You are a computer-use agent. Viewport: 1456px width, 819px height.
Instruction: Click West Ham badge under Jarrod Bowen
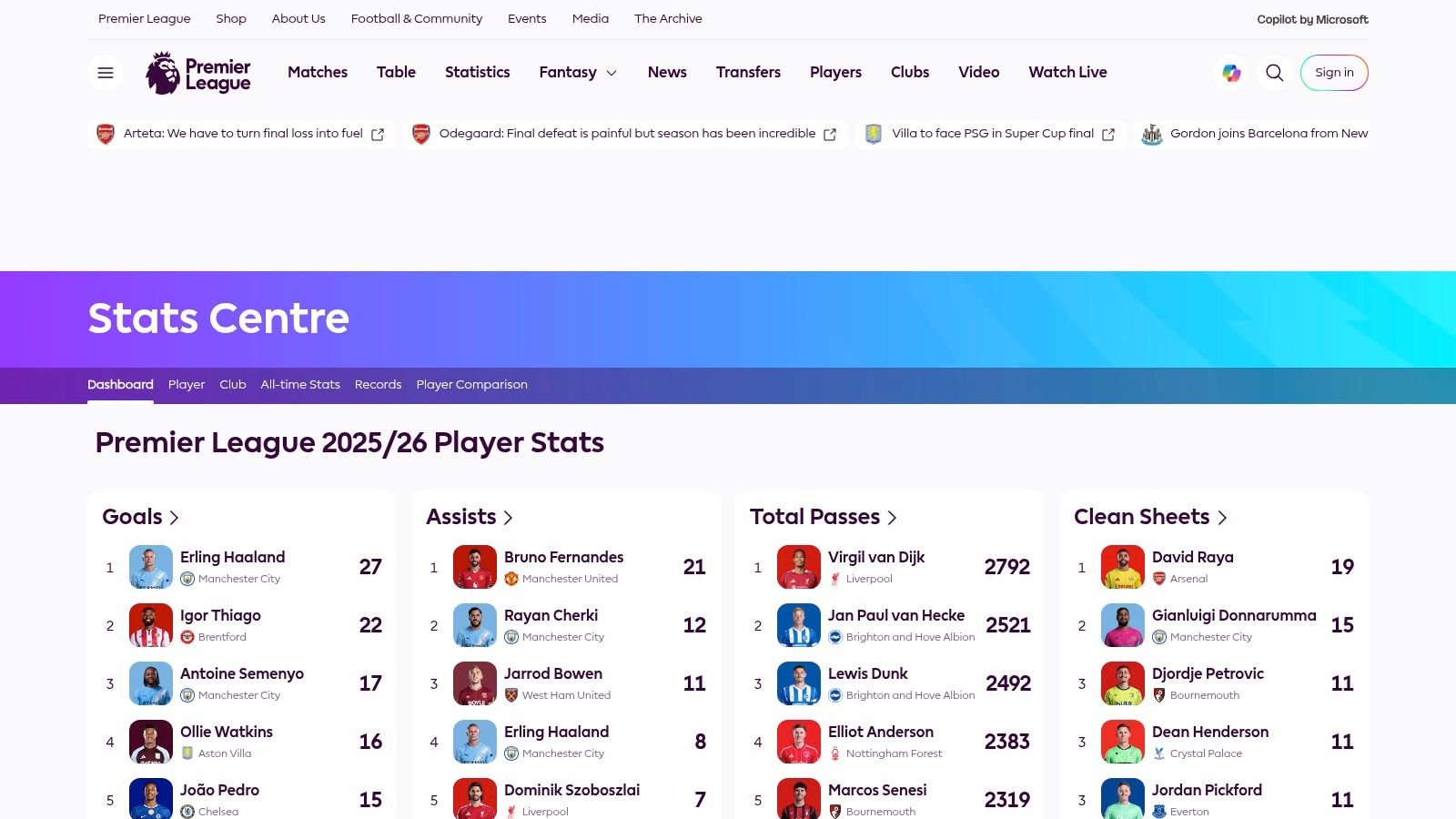point(511,695)
